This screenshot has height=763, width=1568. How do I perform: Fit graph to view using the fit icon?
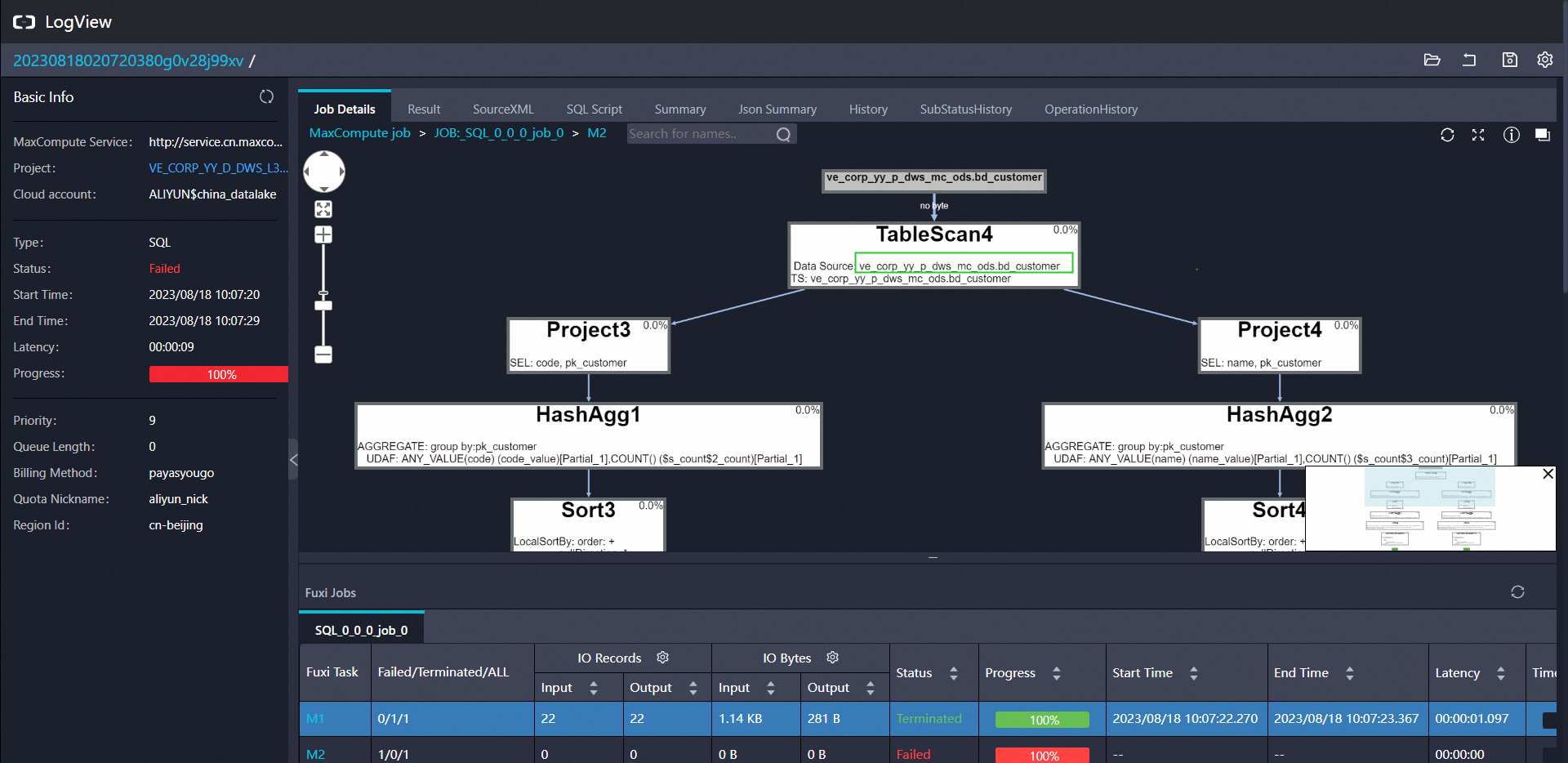[x=323, y=209]
